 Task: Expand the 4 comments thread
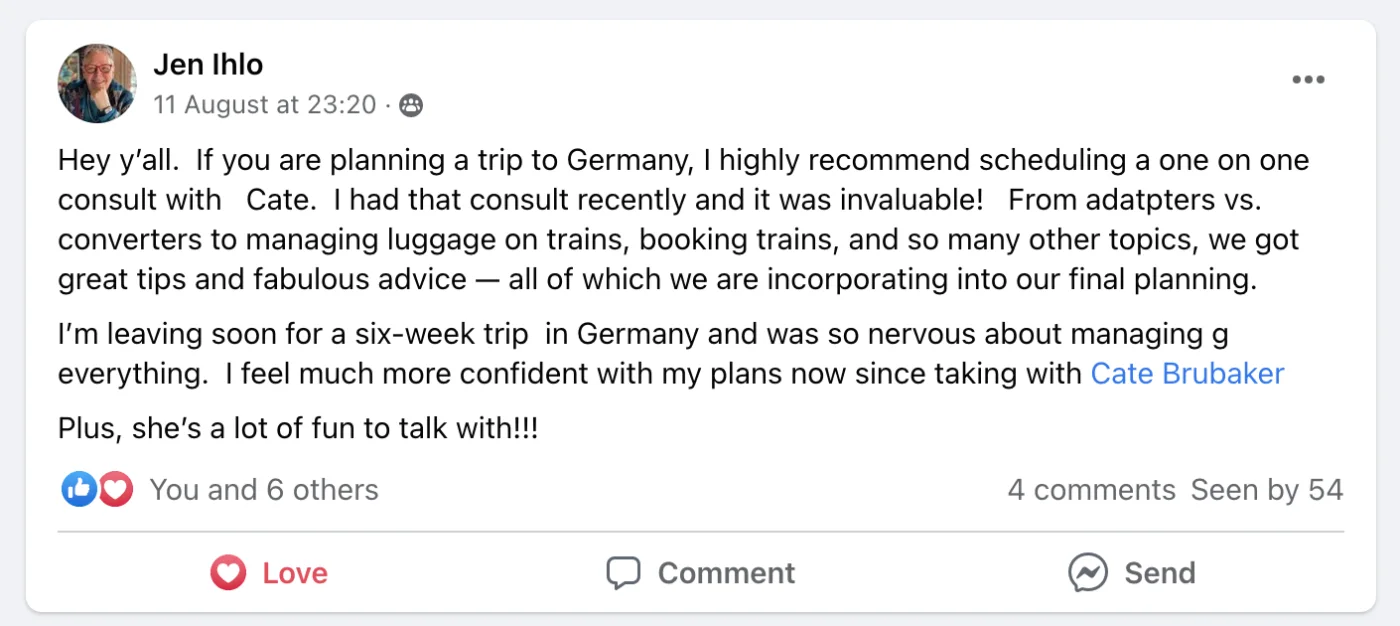pos(1091,490)
